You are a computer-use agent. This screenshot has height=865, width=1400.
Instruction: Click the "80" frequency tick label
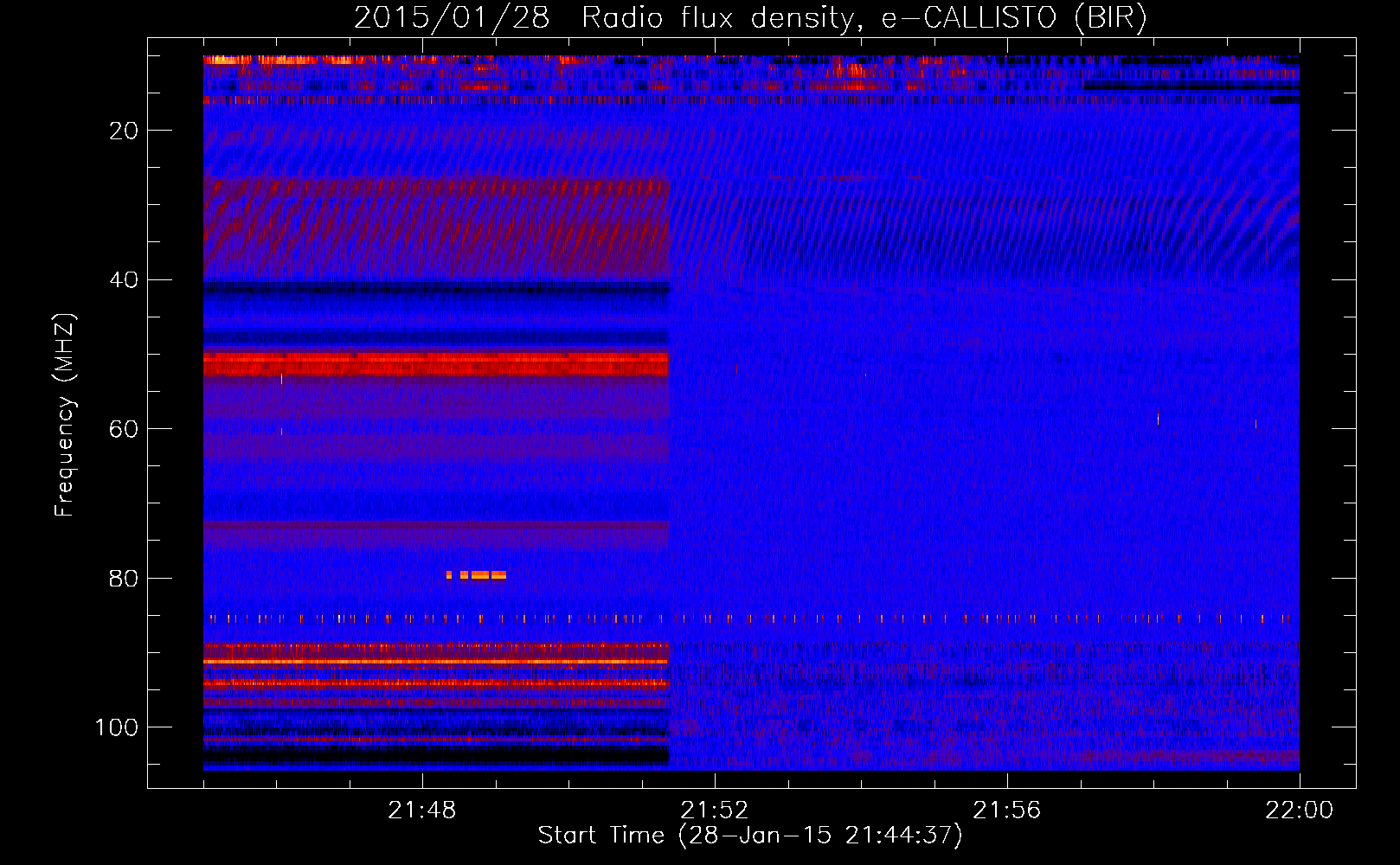click(x=125, y=579)
